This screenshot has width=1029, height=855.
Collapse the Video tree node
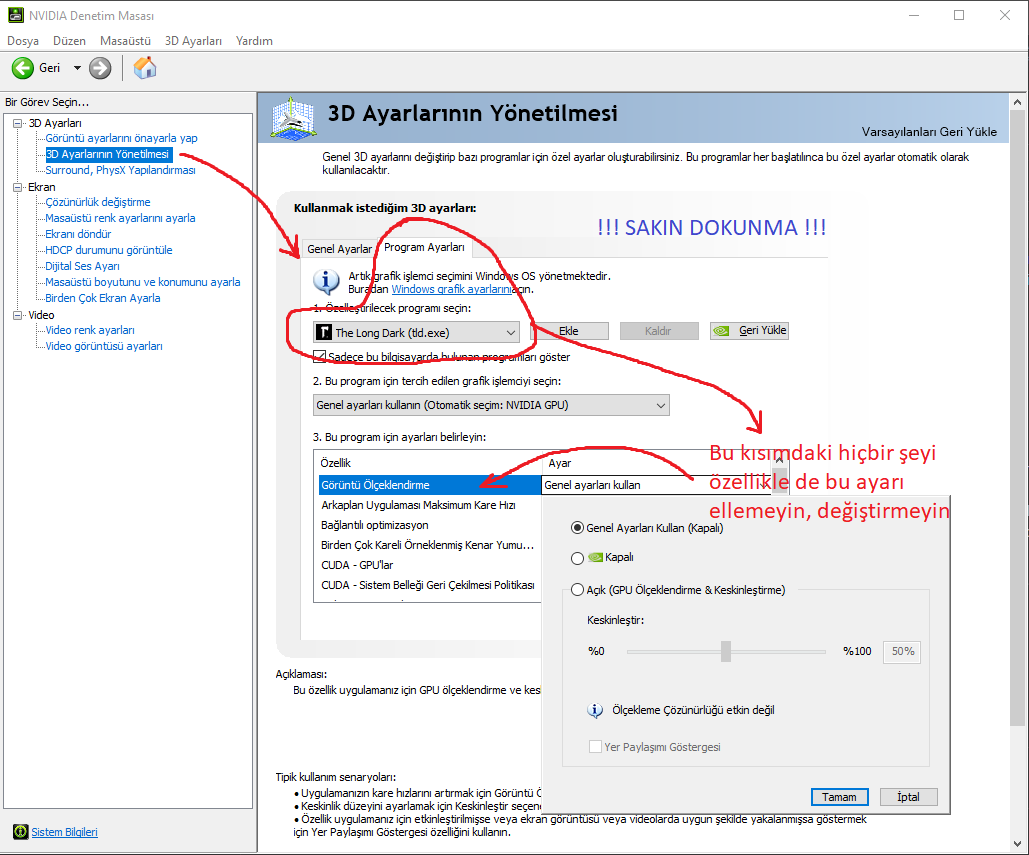pos(17,315)
